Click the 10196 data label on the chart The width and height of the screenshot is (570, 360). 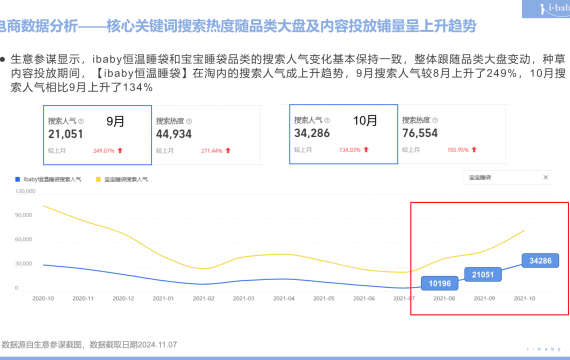coord(439,283)
